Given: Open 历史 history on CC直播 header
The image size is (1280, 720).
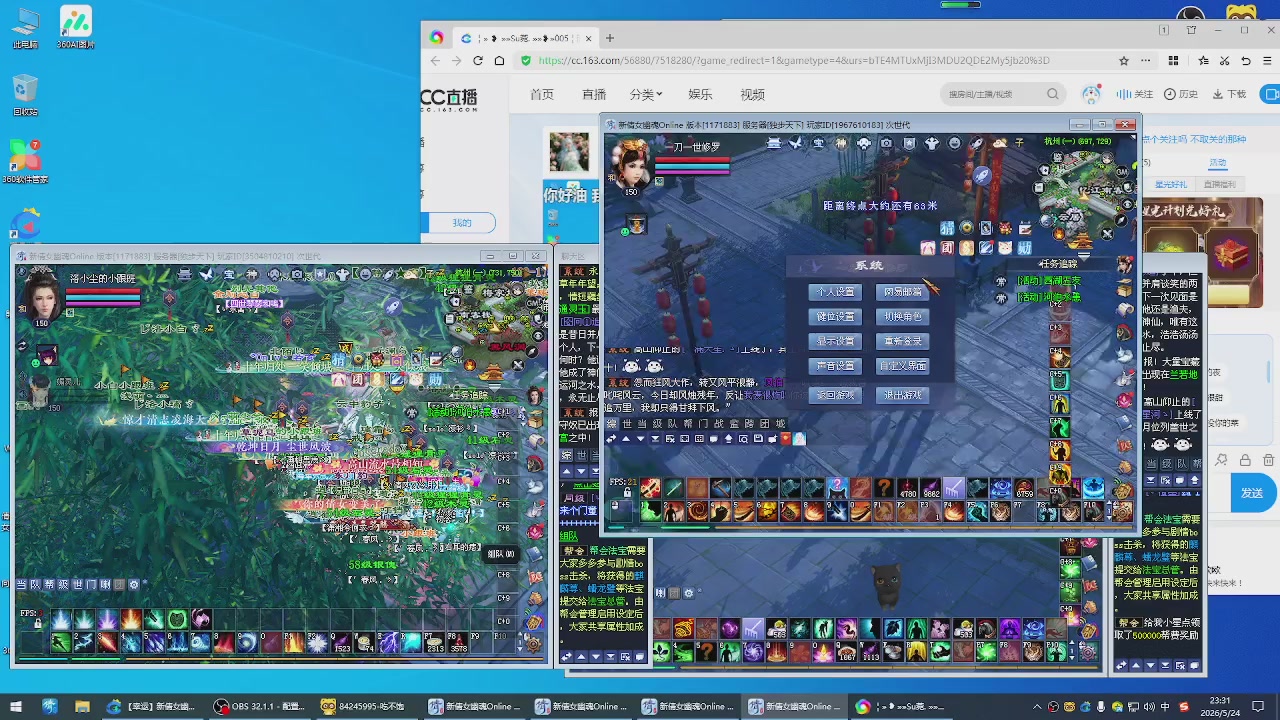Looking at the screenshot, I should coord(1181,94).
